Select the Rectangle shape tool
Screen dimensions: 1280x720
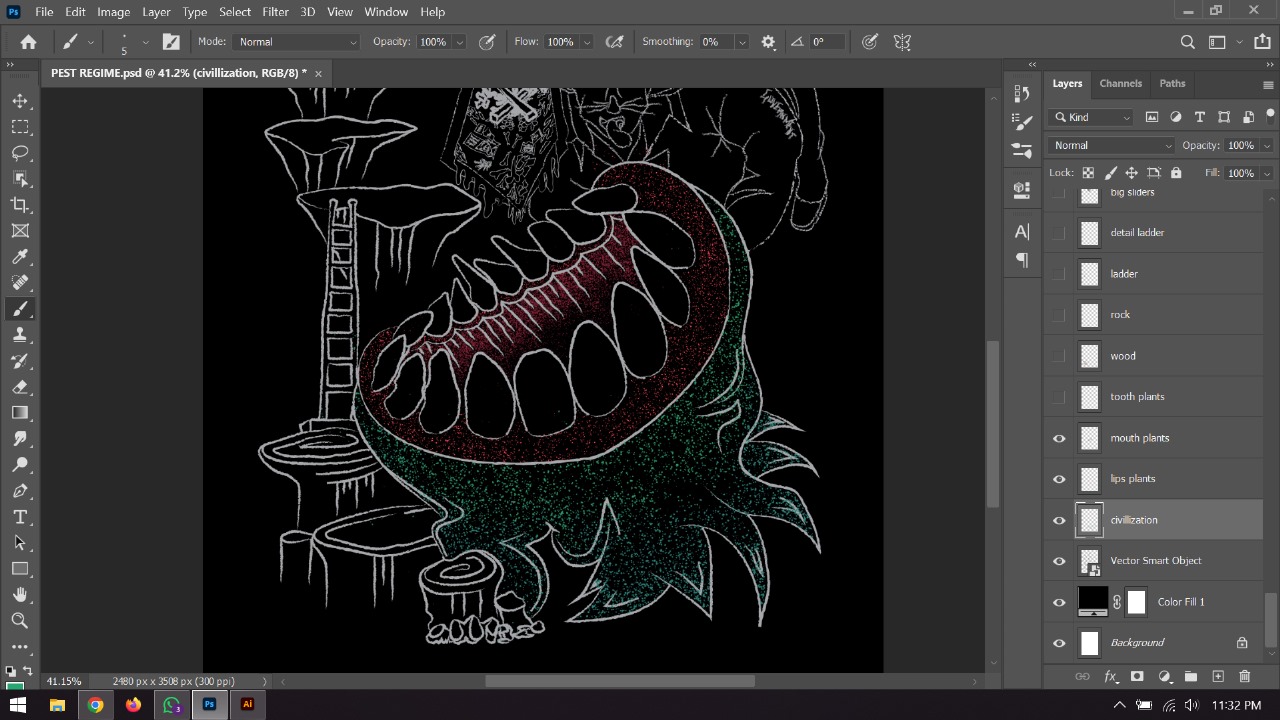(20, 569)
